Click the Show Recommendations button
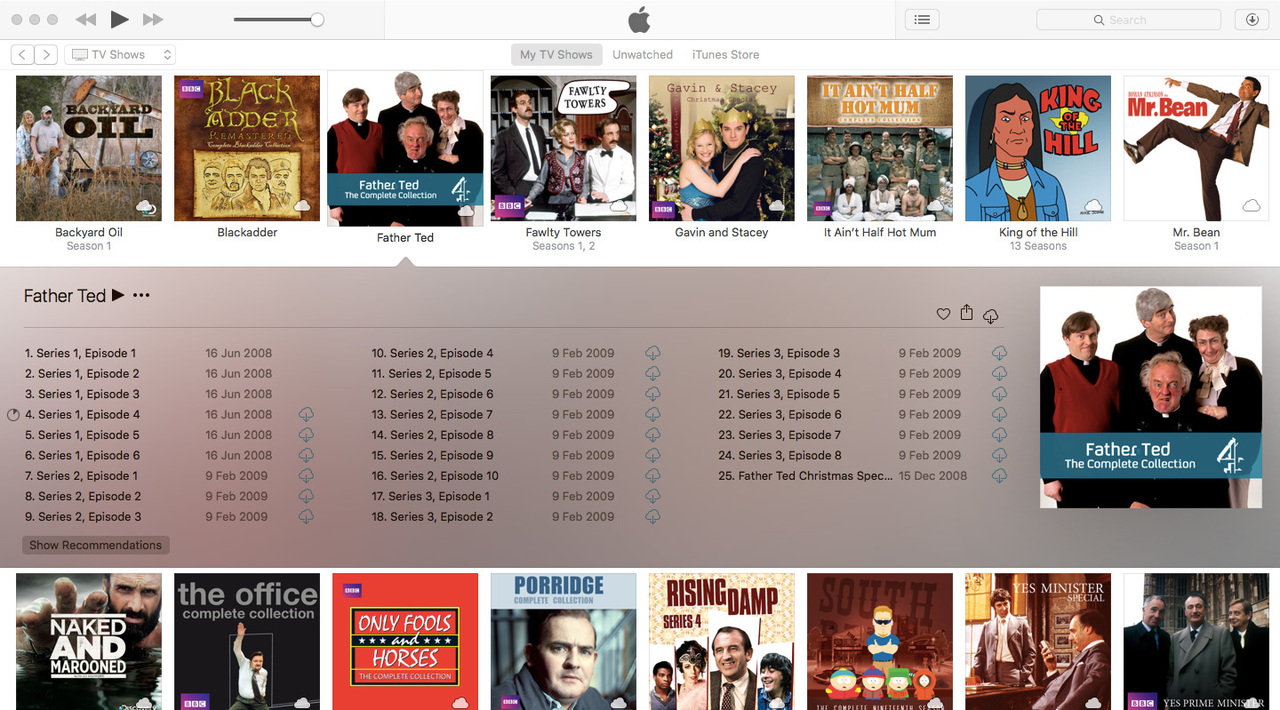 95,545
